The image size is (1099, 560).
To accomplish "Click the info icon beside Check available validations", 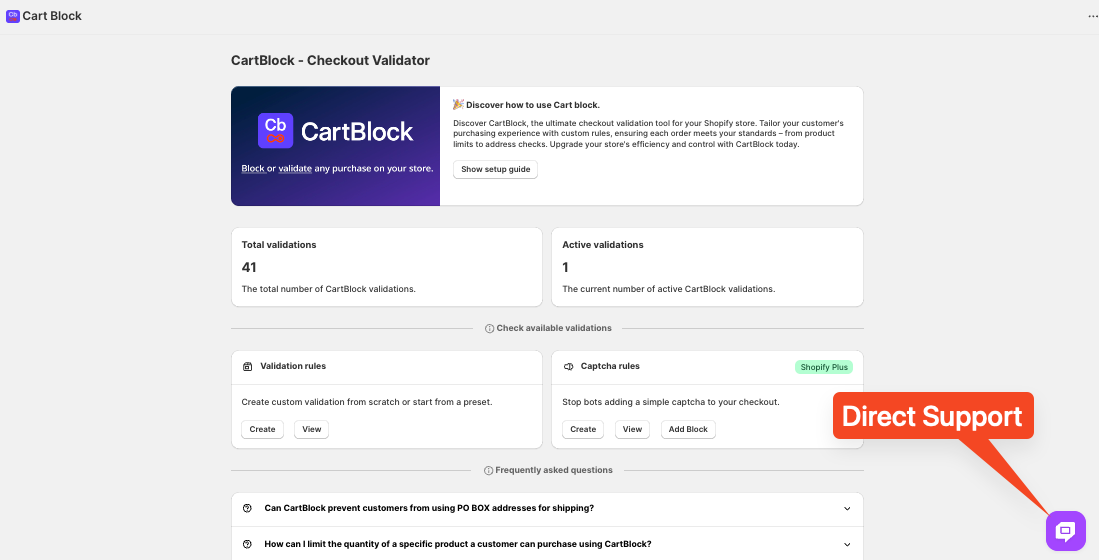I will tap(489, 328).
